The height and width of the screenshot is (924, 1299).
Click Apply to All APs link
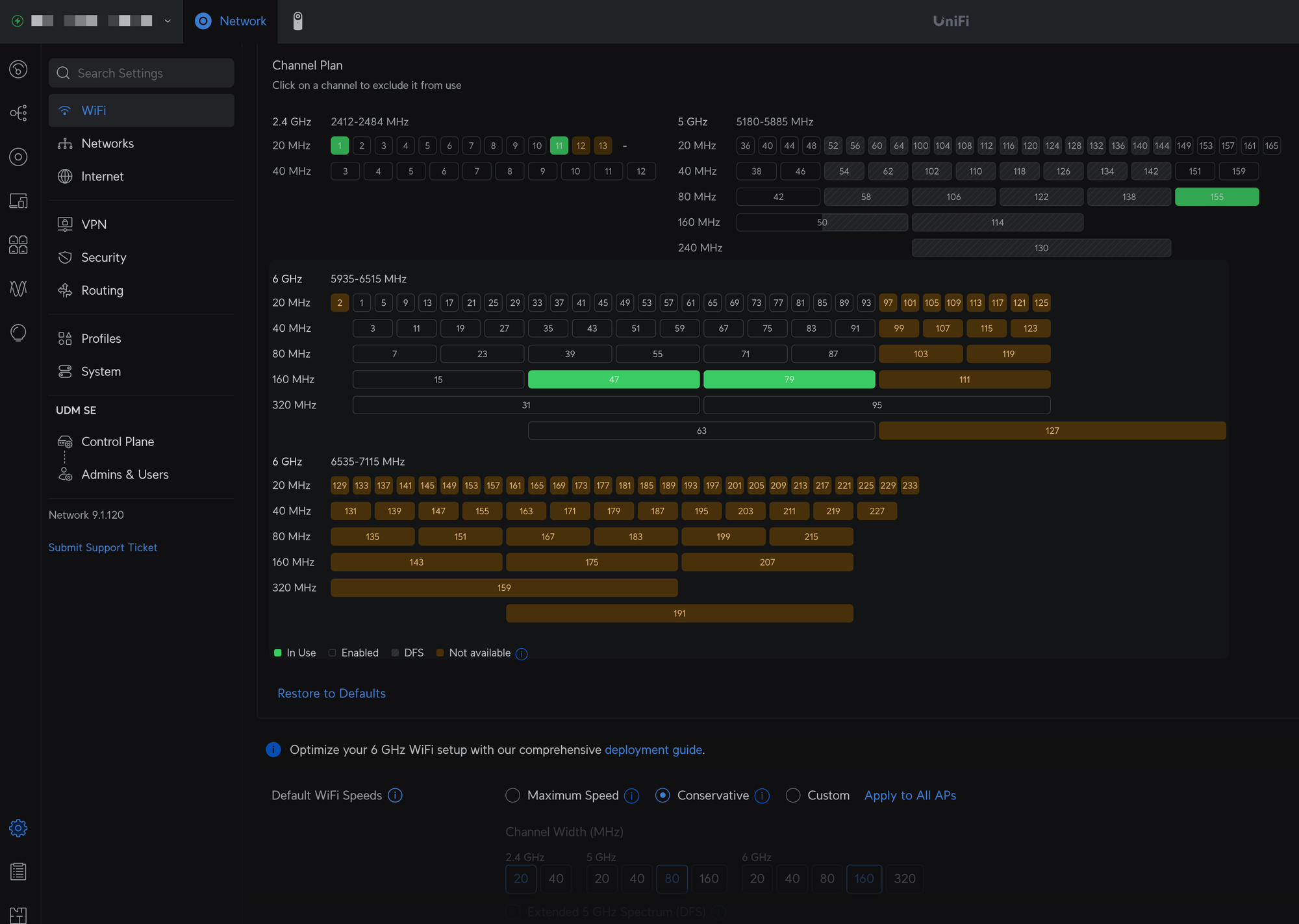(910, 795)
